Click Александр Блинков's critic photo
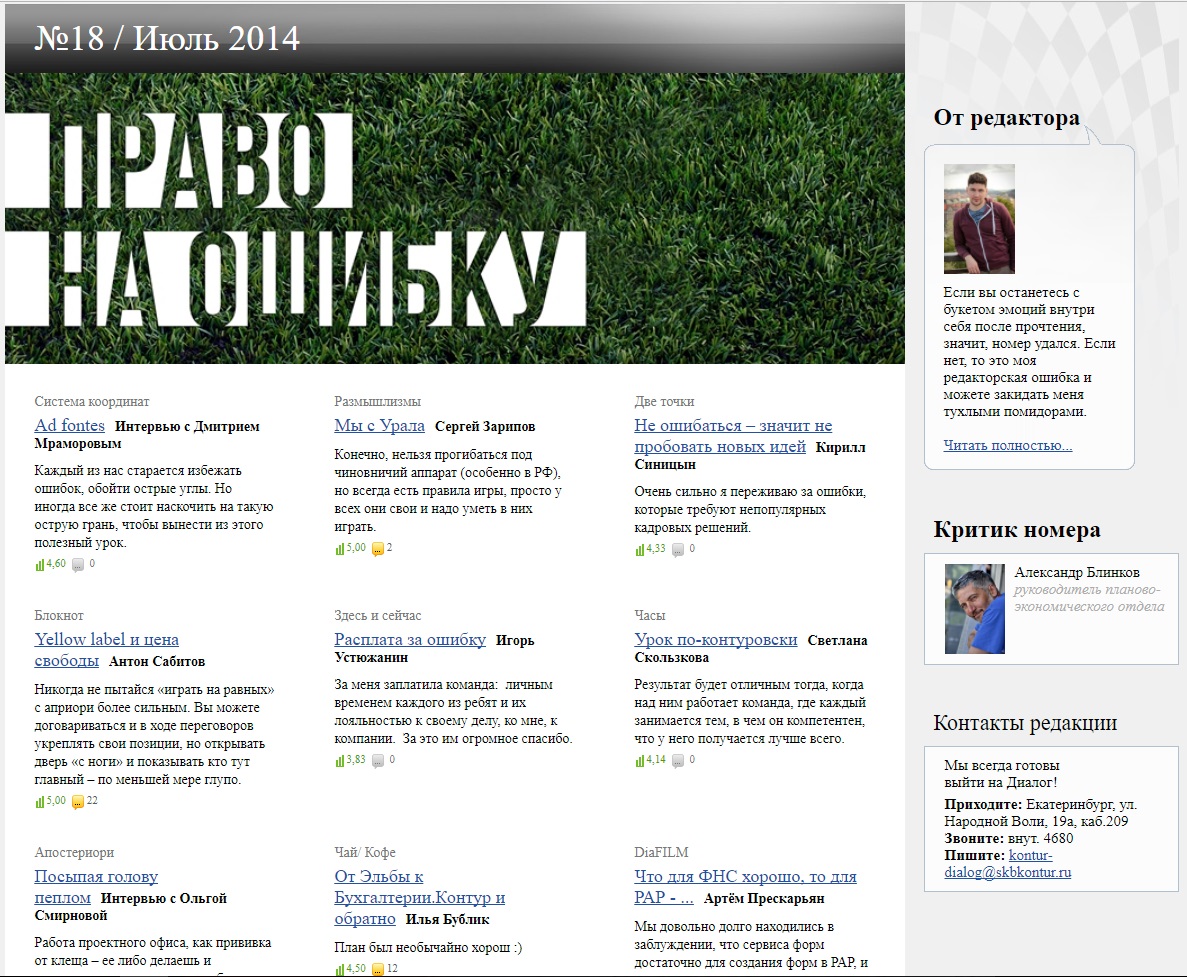The height and width of the screenshot is (977, 1187). point(974,609)
